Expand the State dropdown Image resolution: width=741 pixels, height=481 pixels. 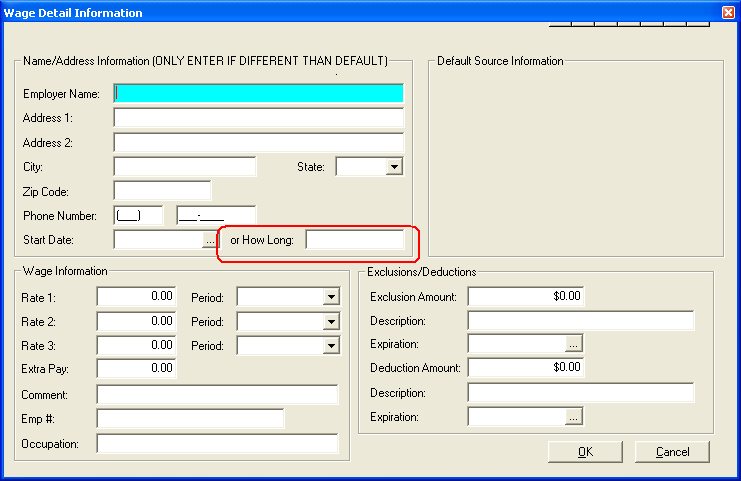[394, 167]
